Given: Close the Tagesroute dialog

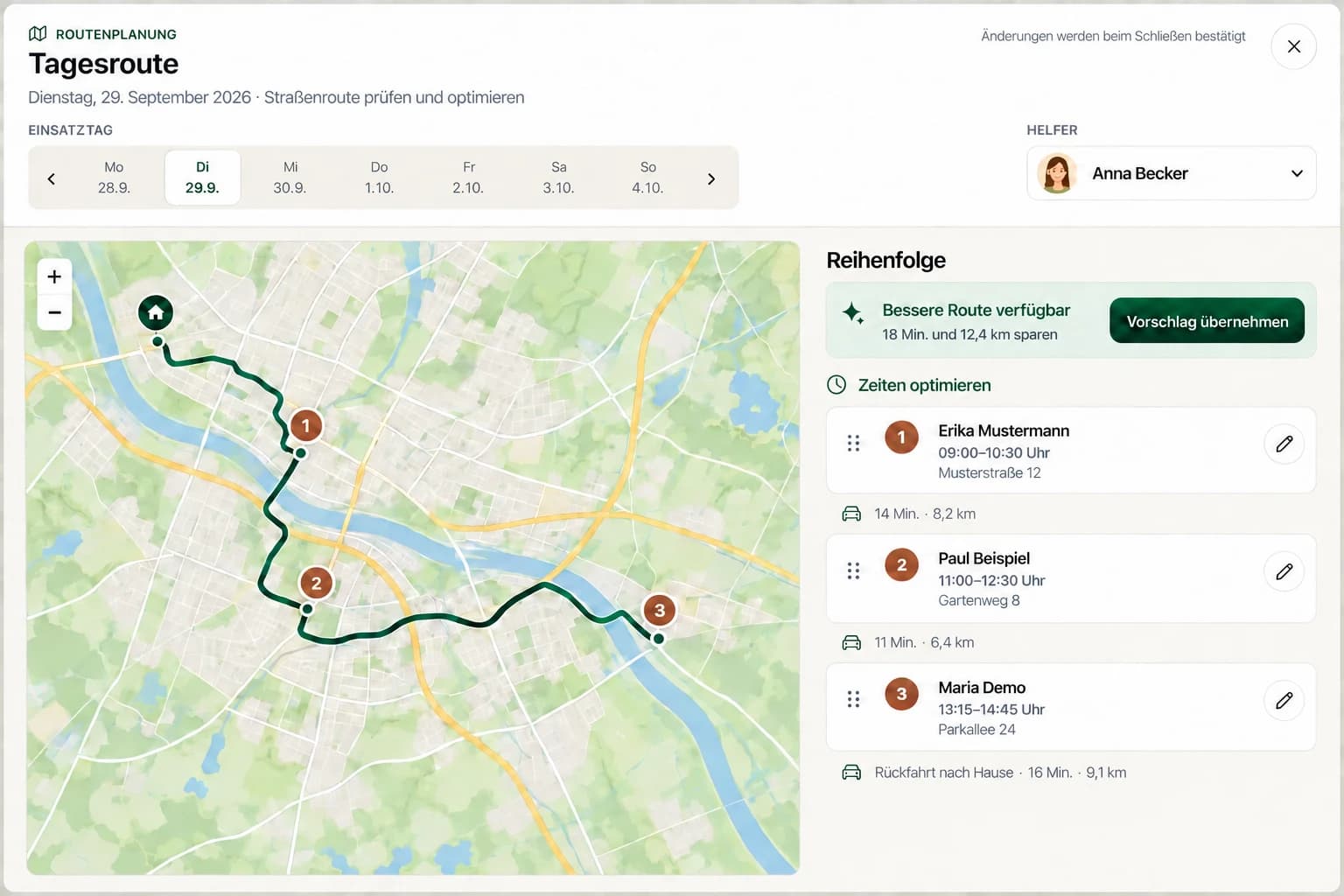Looking at the screenshot, I should click(x=1293, y=46).
